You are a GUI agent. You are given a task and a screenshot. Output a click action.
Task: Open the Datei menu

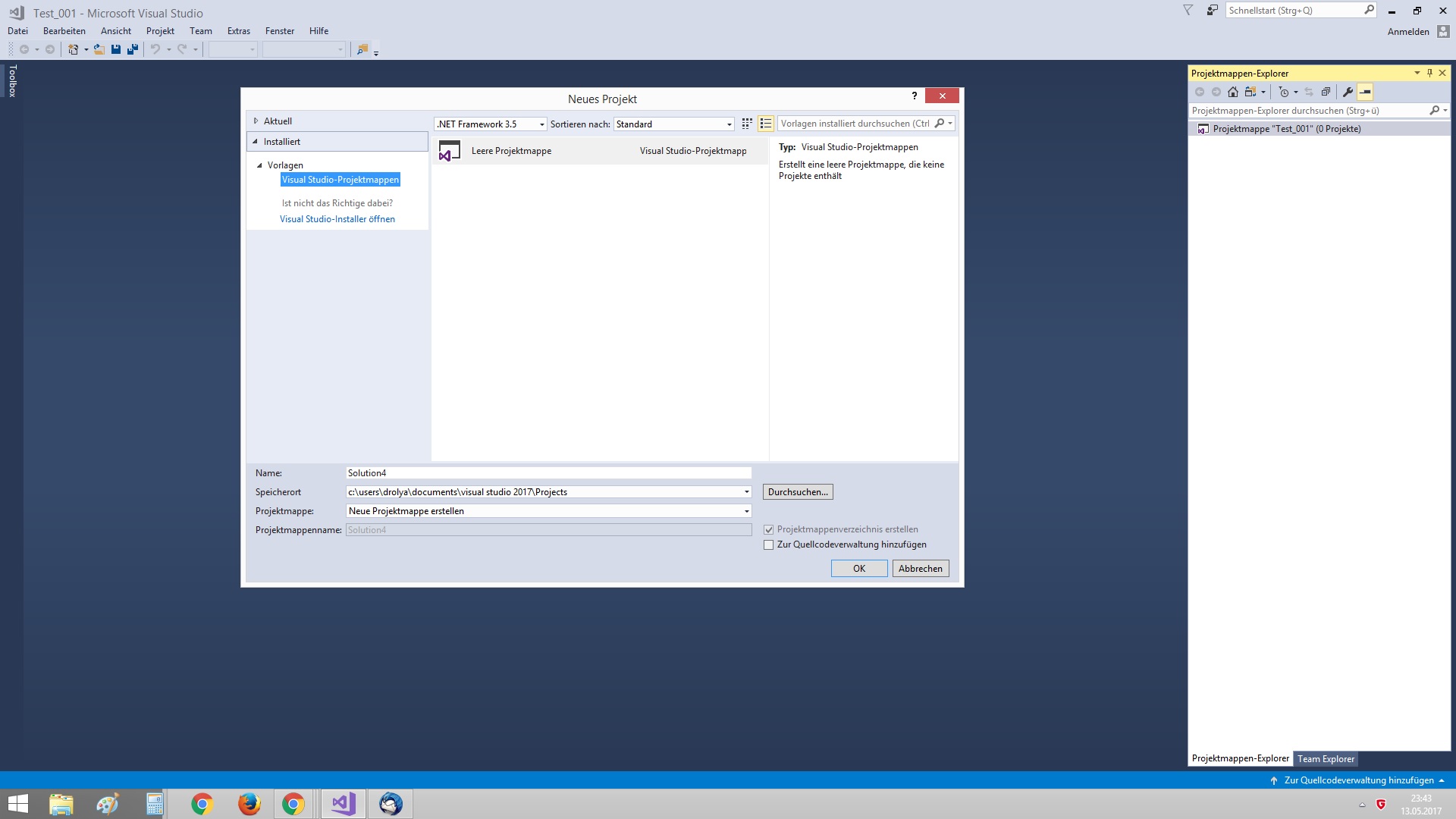coord(17,31)
